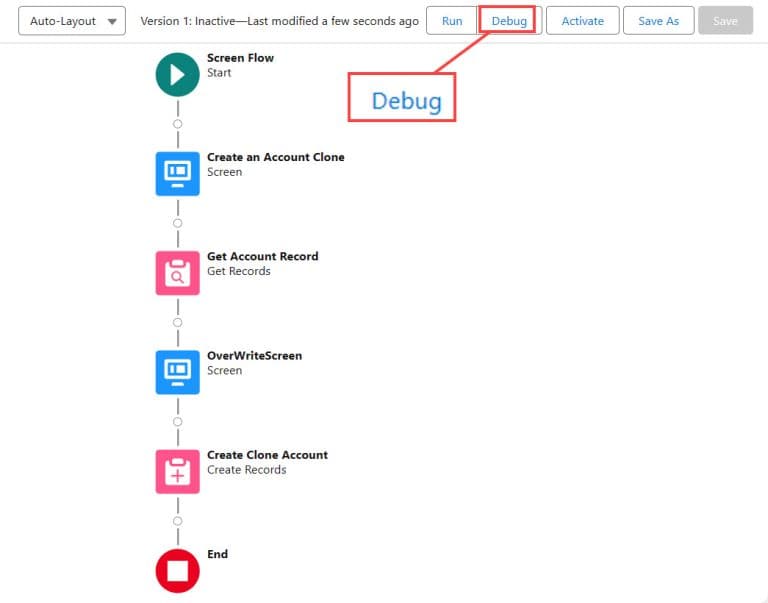Click the 'Start' subtitle text
This screenshot has height=603, width=768.
219,73
